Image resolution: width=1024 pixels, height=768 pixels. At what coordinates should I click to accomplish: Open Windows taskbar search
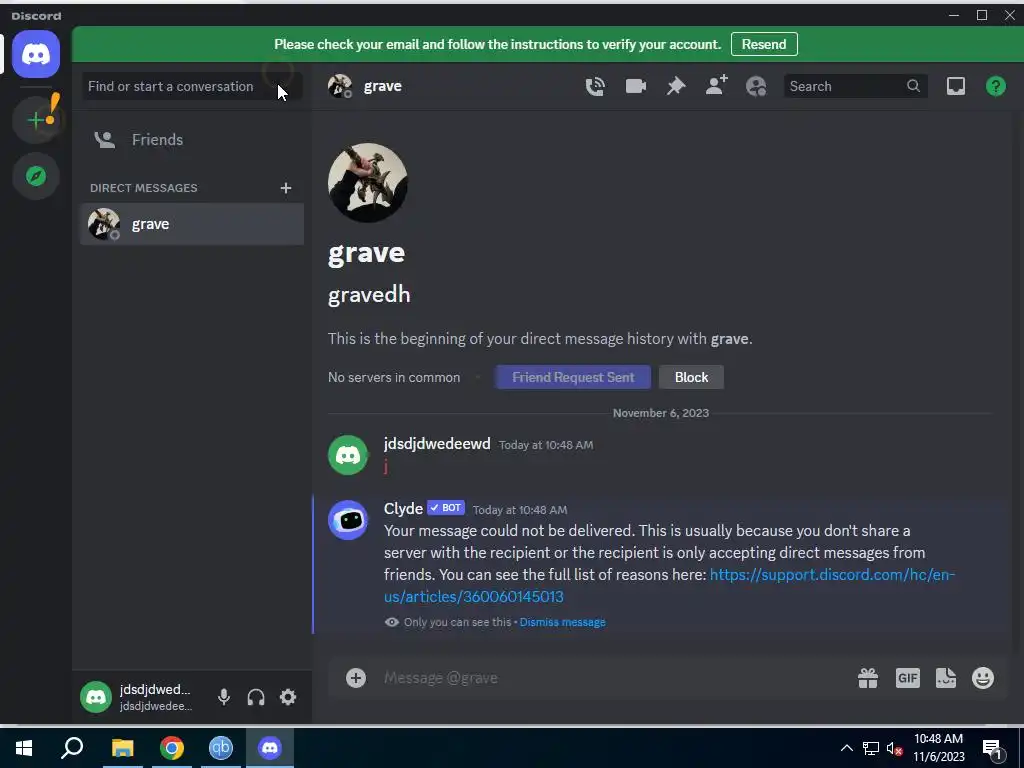click(x=72, y=748)
